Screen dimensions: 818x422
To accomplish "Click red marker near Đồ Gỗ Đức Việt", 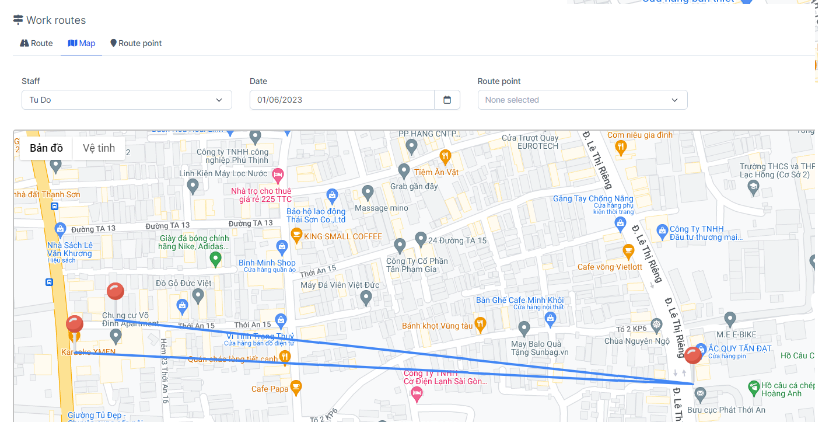I will (115, 291).
